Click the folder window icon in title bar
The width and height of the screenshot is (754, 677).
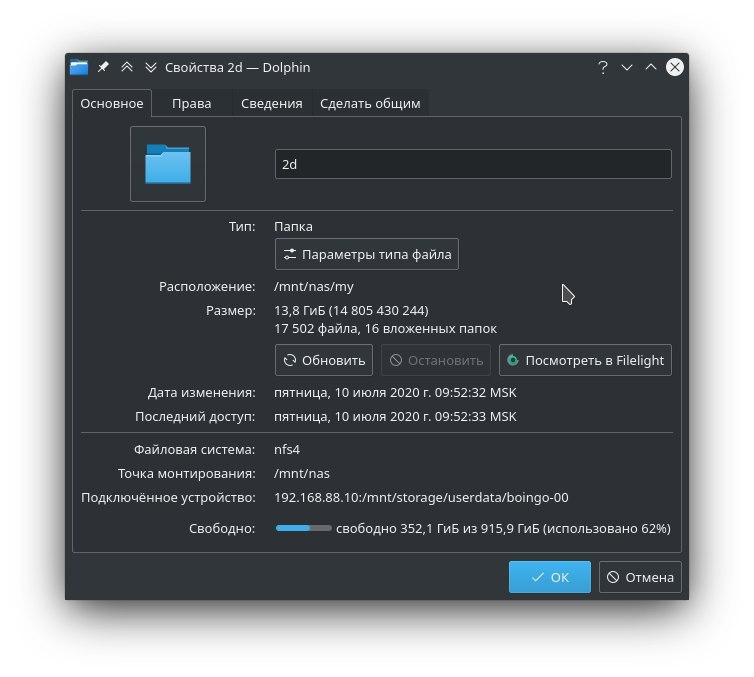pyautogui.click(x=79, y=67)
